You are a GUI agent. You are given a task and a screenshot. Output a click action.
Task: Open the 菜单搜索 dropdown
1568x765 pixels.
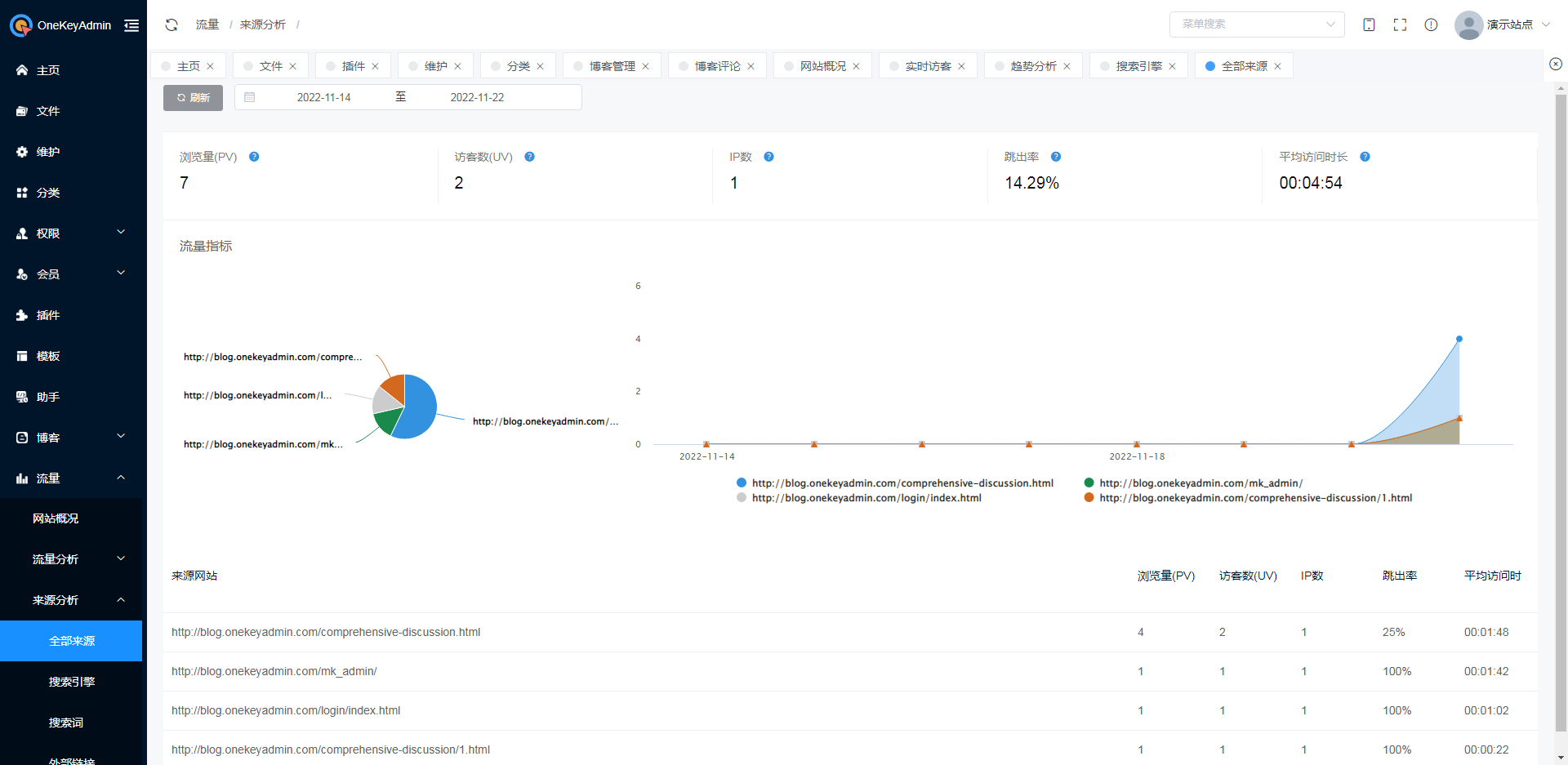(x=1257, y=24)
